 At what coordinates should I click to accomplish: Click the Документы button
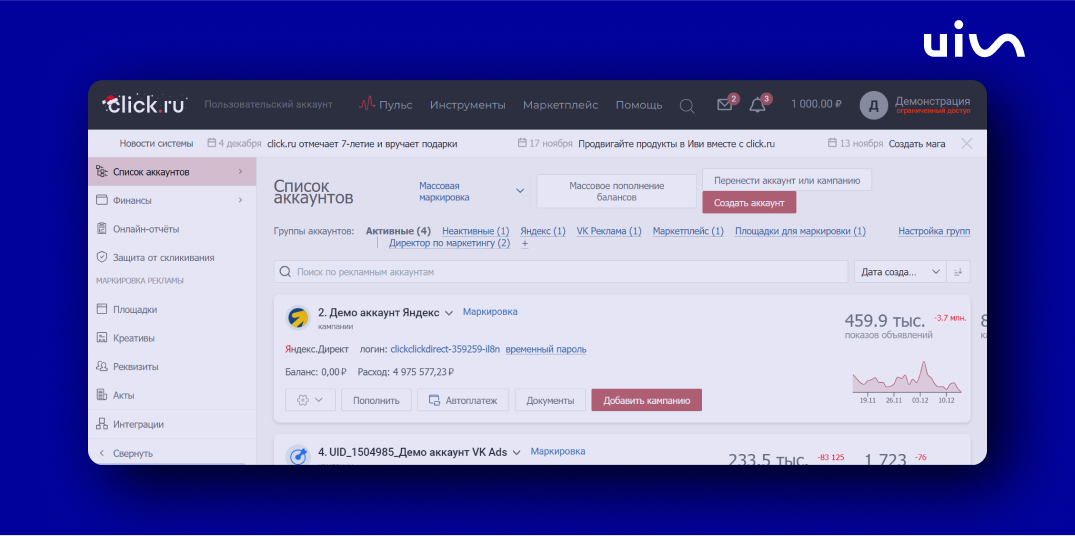[550, 400]
